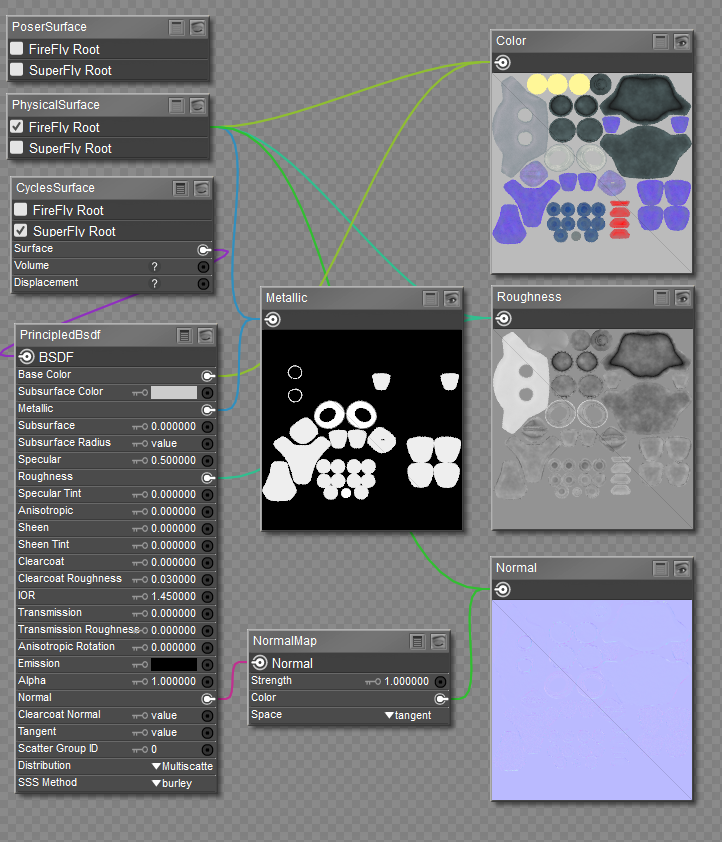Open the Distribution dropdown in PrincipledBsdf
The width and height of the screenshot is (722, 842).
pyautogui.click(x=182, y=766)
